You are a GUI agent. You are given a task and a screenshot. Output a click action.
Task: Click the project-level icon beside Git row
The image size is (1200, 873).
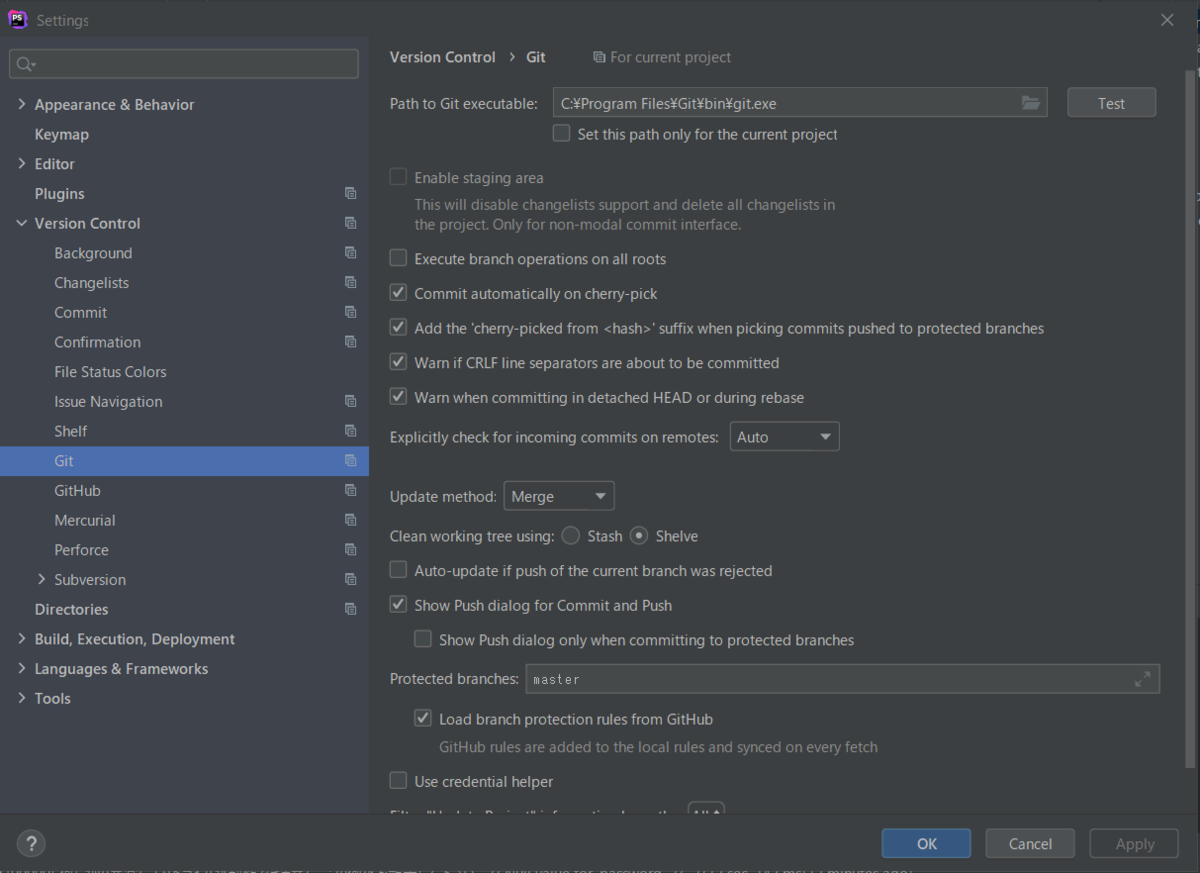[x=350, y=461]
